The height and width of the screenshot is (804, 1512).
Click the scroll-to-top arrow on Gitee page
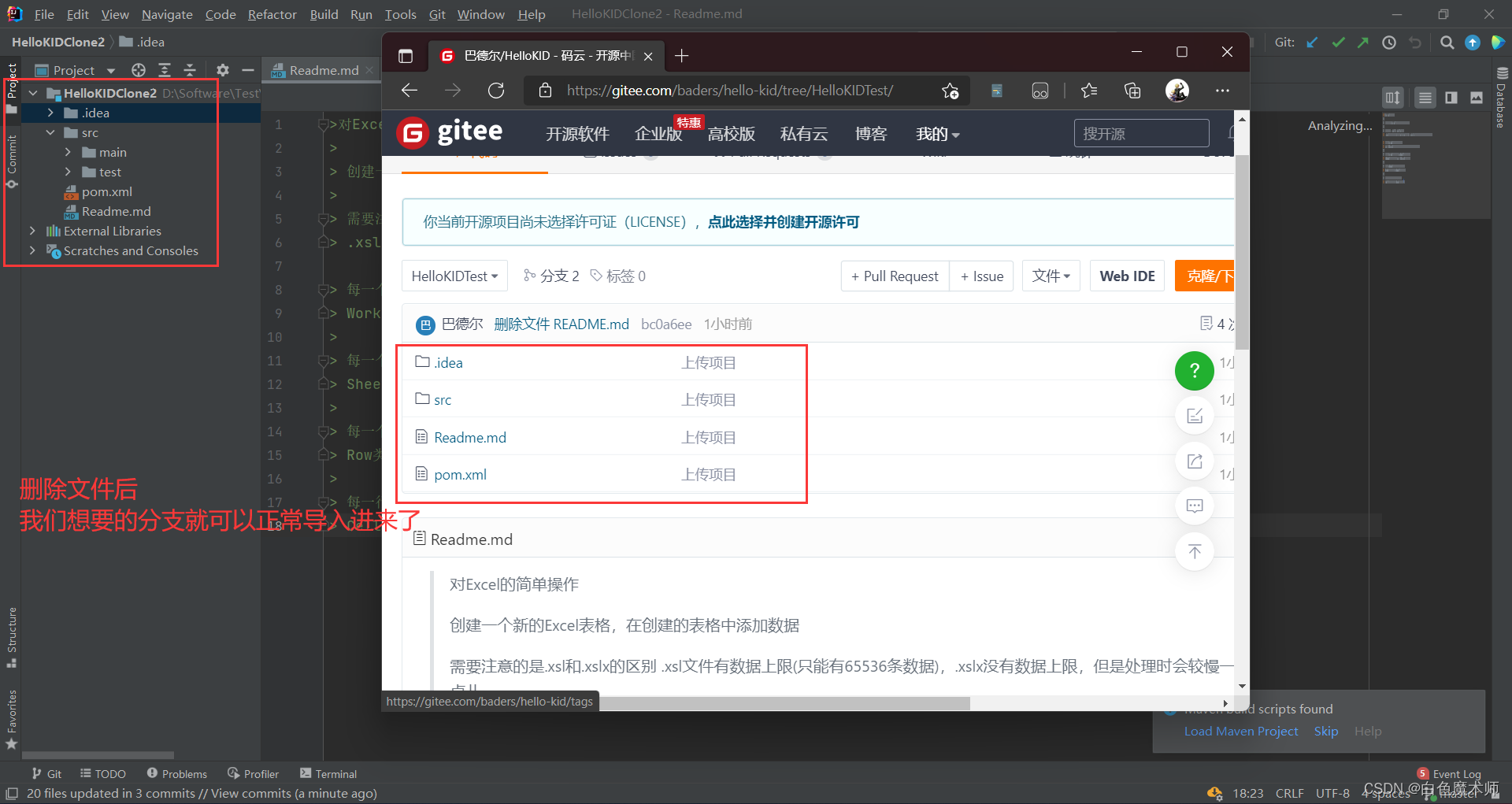(1195, 551)
